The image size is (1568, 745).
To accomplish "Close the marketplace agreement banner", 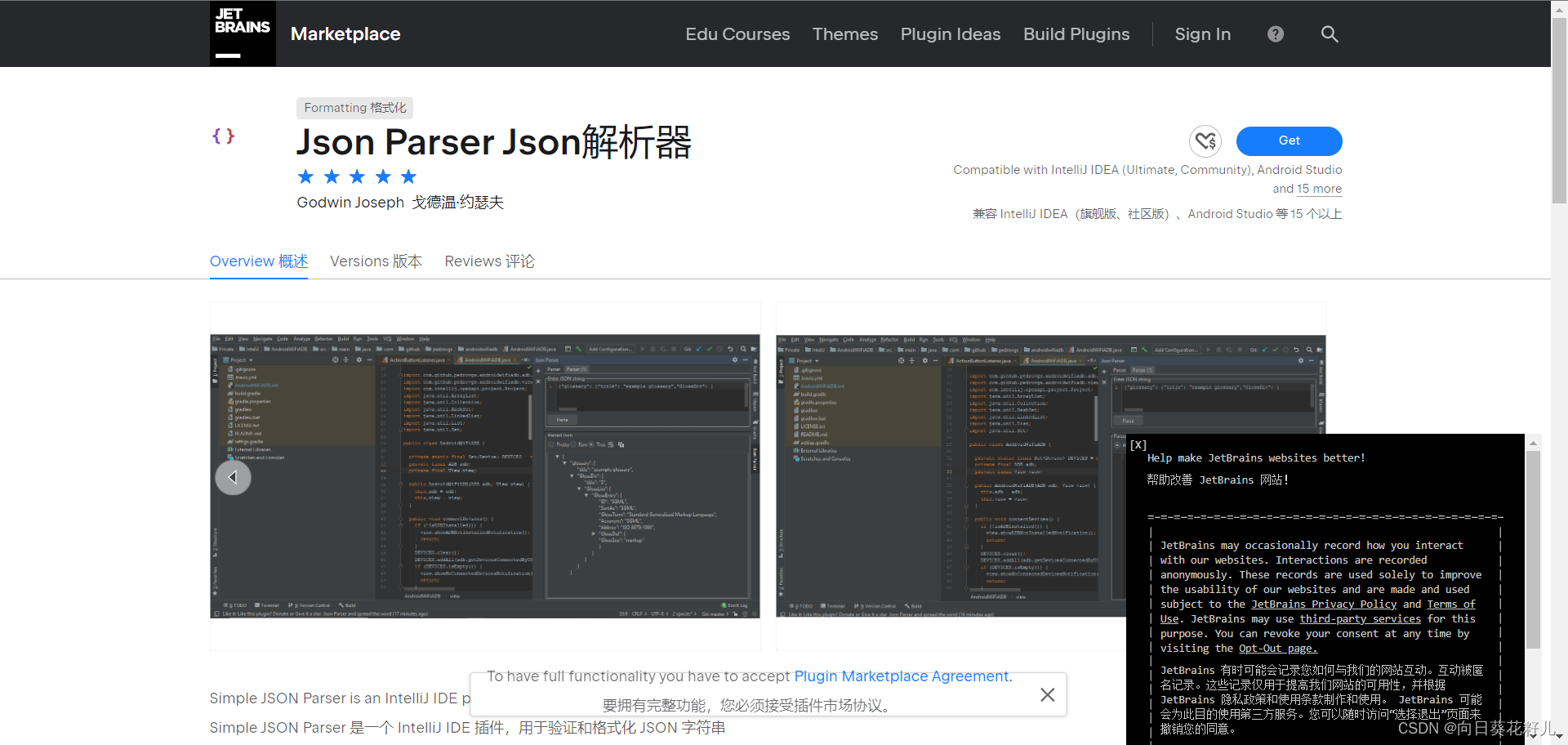I will click(x=1047, y=694).
